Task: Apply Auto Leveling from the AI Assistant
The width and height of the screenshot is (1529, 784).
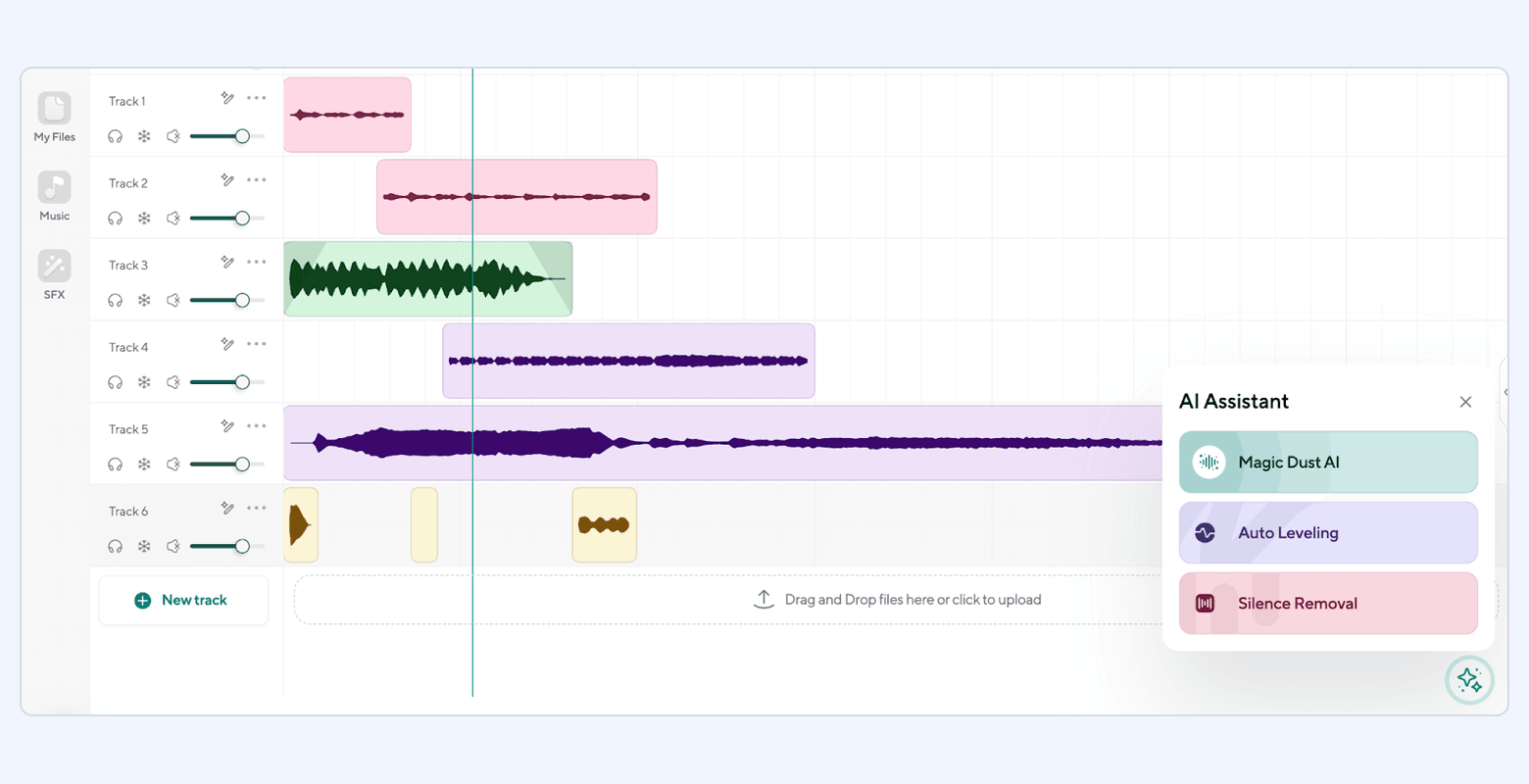Action: (1327, 532)
